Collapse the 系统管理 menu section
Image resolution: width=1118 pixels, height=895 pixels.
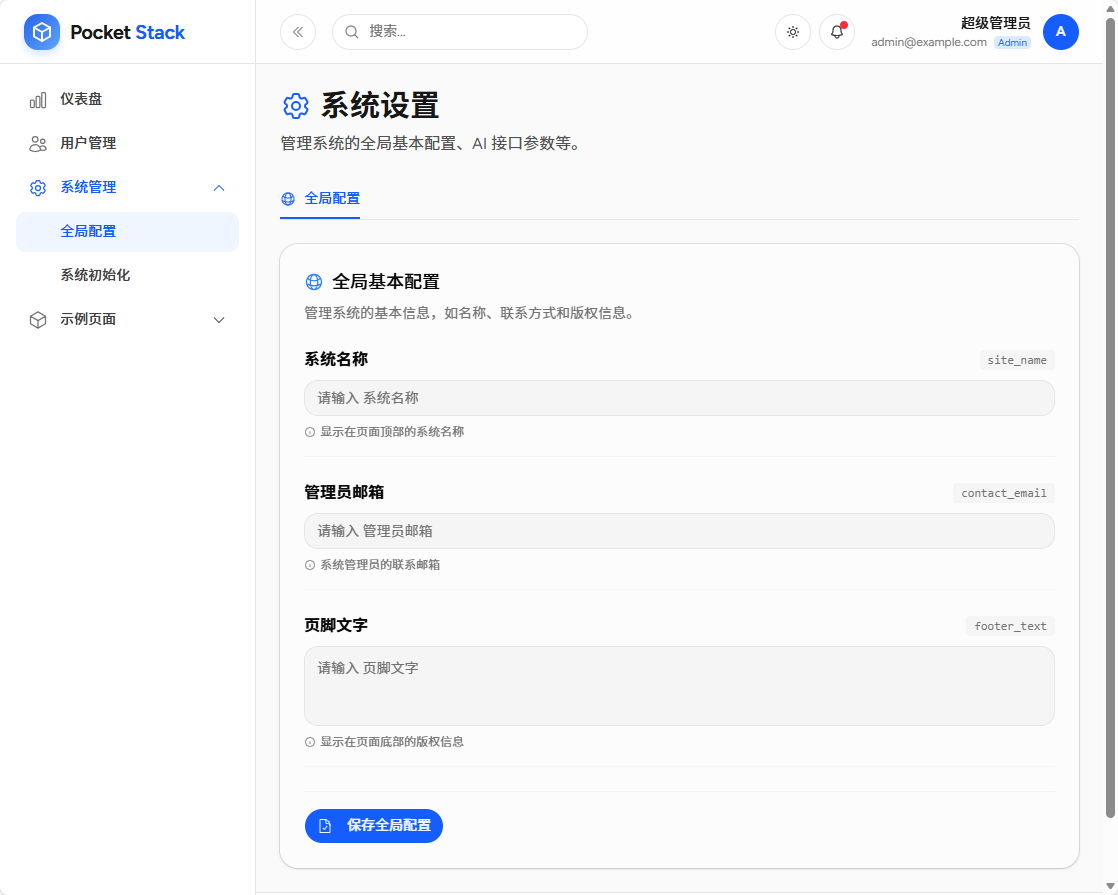tap(218, 187)
